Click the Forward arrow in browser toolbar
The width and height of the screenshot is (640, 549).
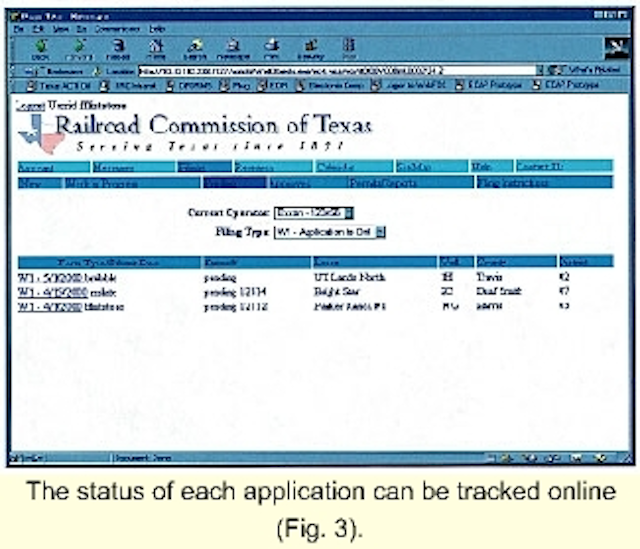point(79,49)
